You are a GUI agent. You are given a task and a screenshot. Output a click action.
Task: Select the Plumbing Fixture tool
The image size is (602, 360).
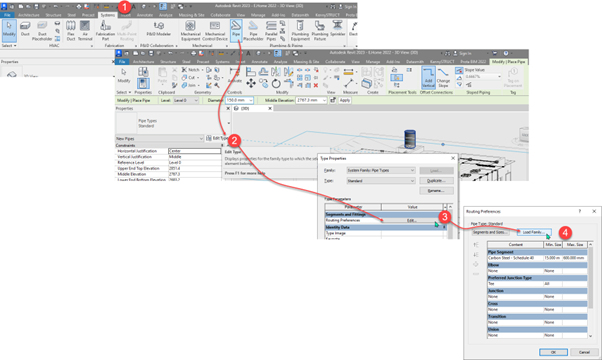click(x=320, y=31)
